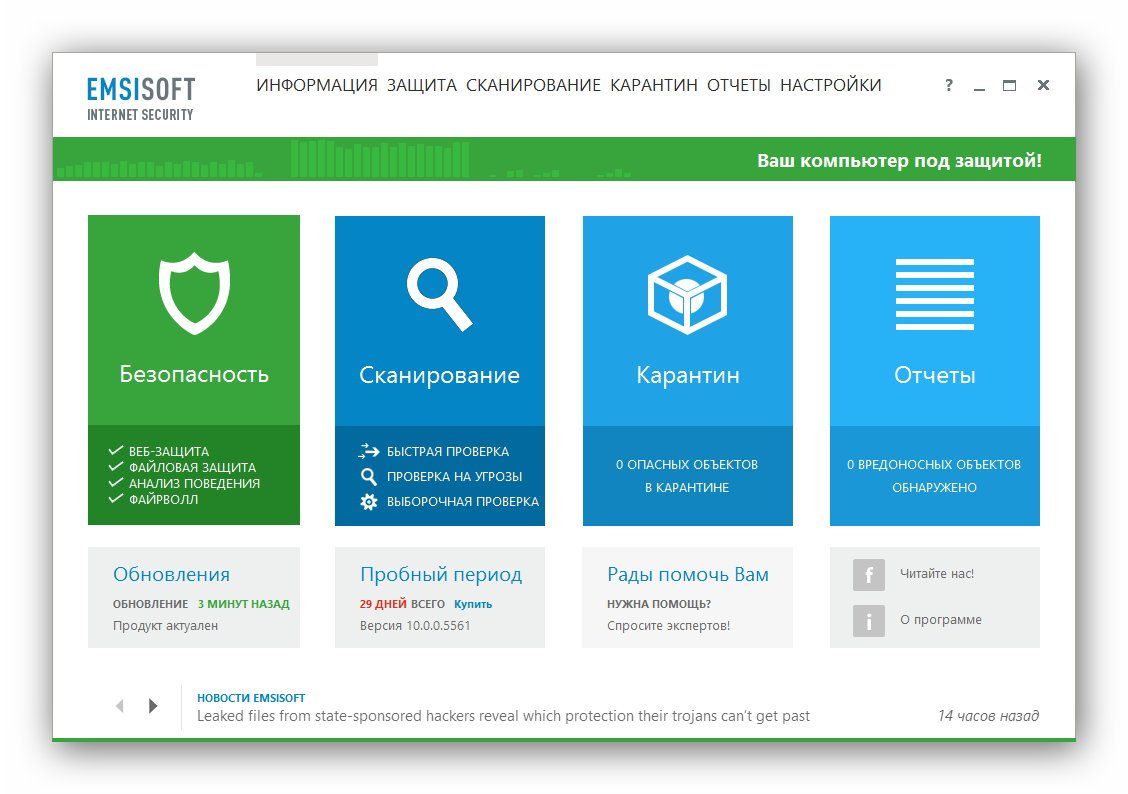
Task: Open the Facebook icon next to Читайте нас
Action: (868, 575)
